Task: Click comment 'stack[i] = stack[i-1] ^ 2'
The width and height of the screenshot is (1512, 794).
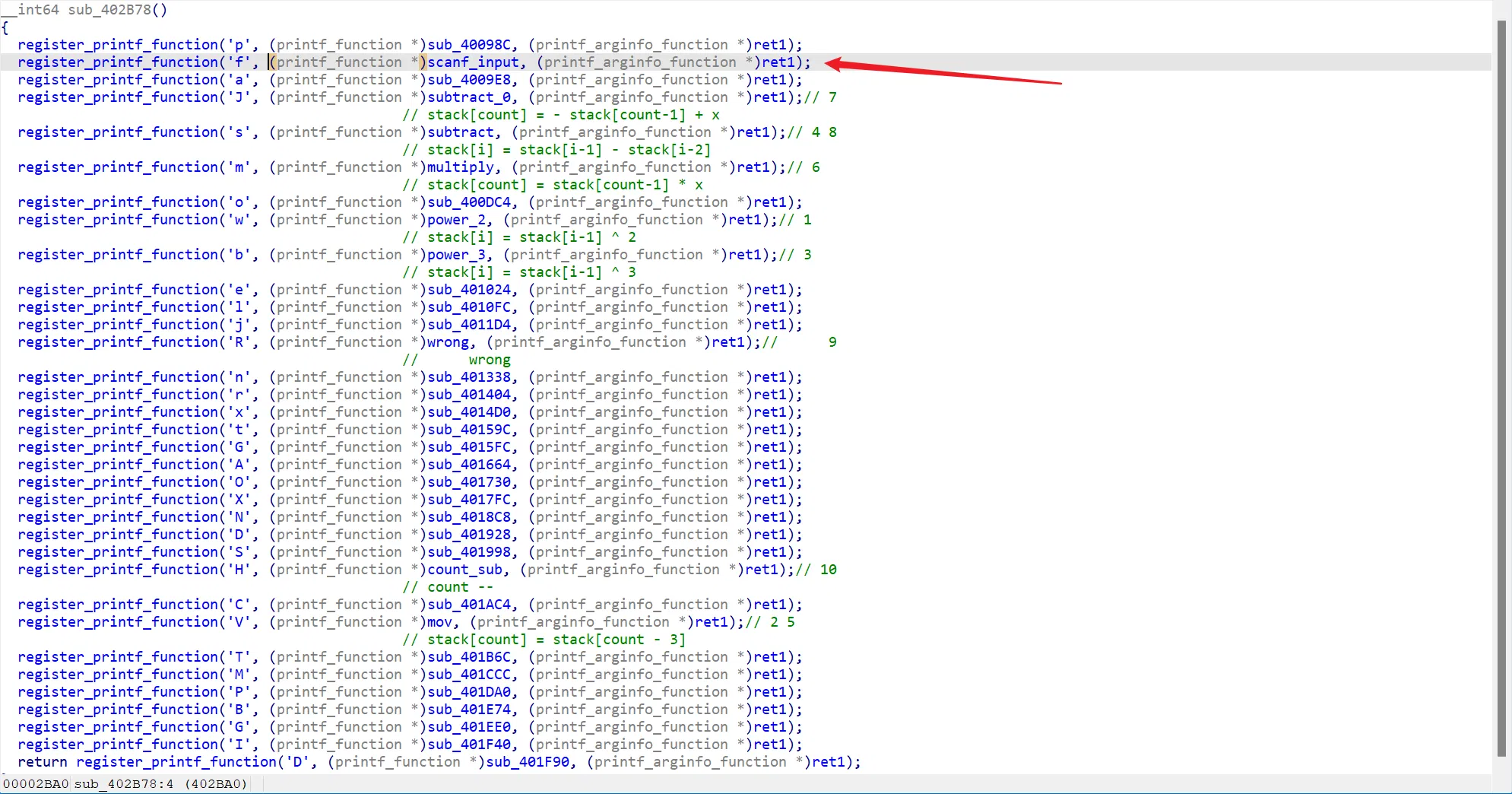Action: coord(531,237)
